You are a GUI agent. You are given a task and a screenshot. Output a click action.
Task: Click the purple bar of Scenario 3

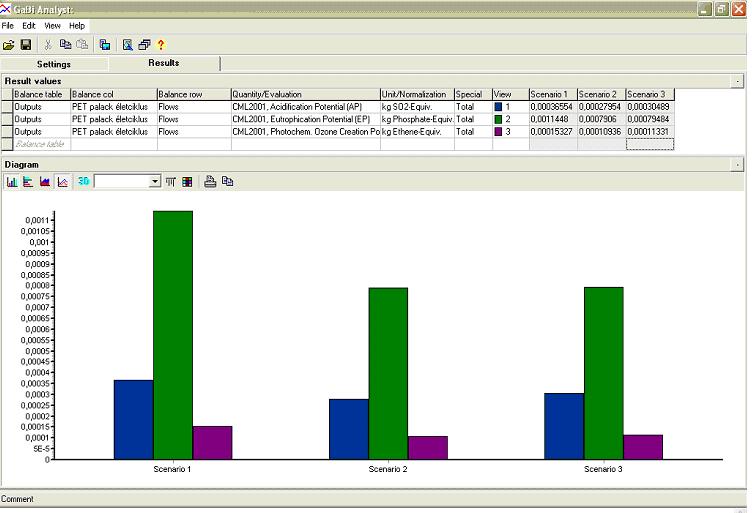click(x=643, y=447)
